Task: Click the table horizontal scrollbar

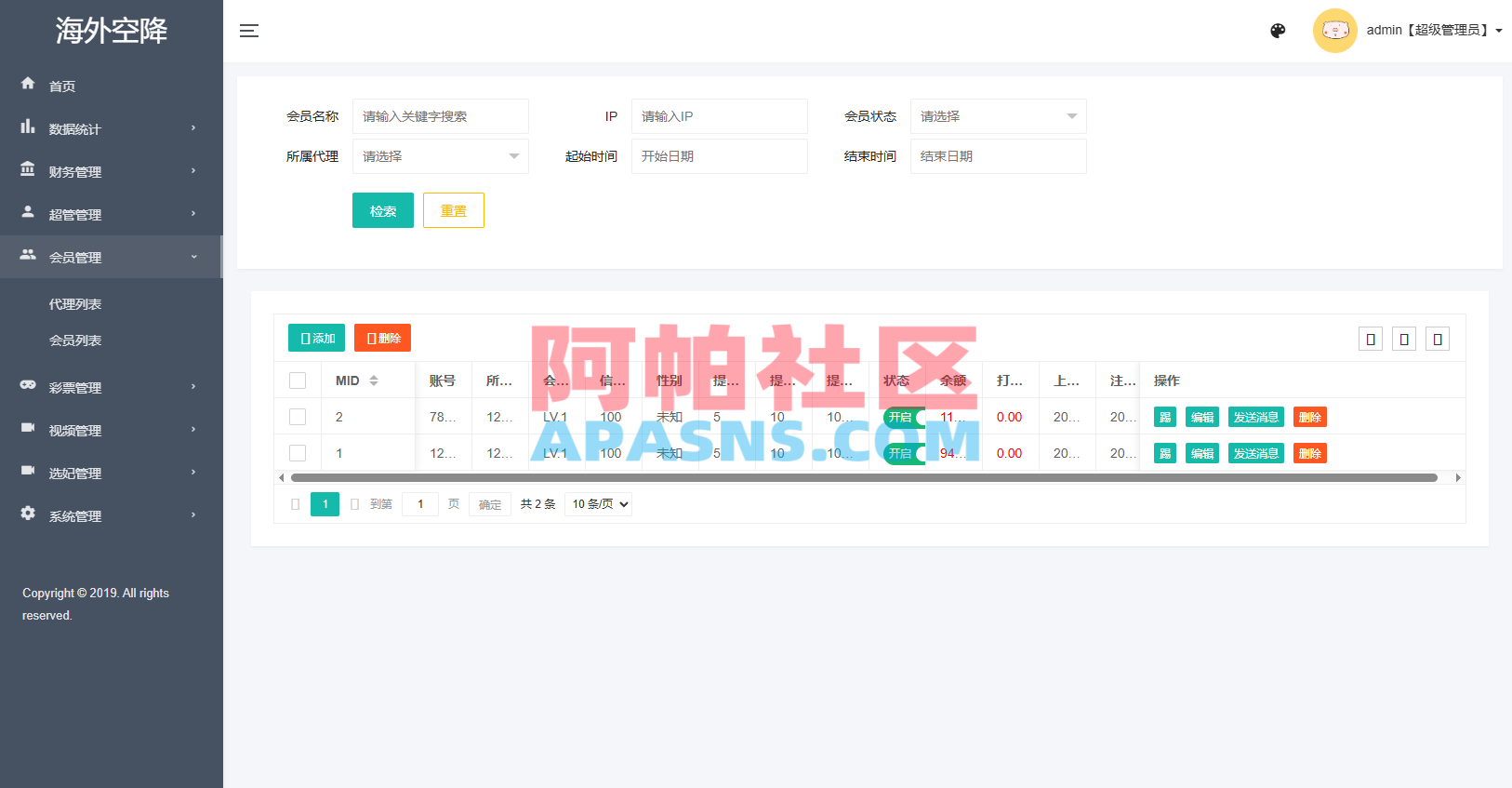Action: coord(864,477)
